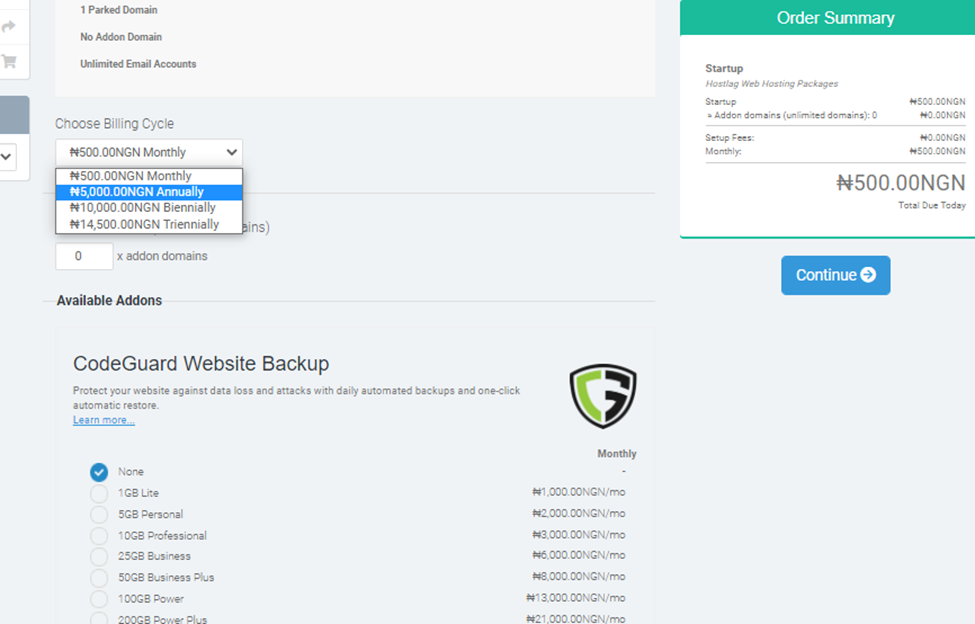Select the 50GB Business Plus plan
The width and height of the screenshot is (975, 624).
pyautogui.click(x=99, y=577)
